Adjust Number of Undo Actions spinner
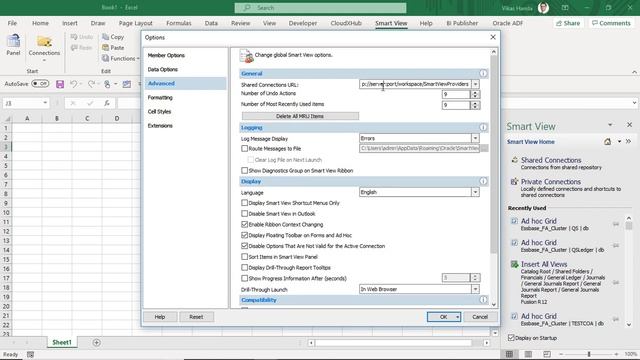Image resolution: width=640 pixels, height=360 pixels. (475, 94)
